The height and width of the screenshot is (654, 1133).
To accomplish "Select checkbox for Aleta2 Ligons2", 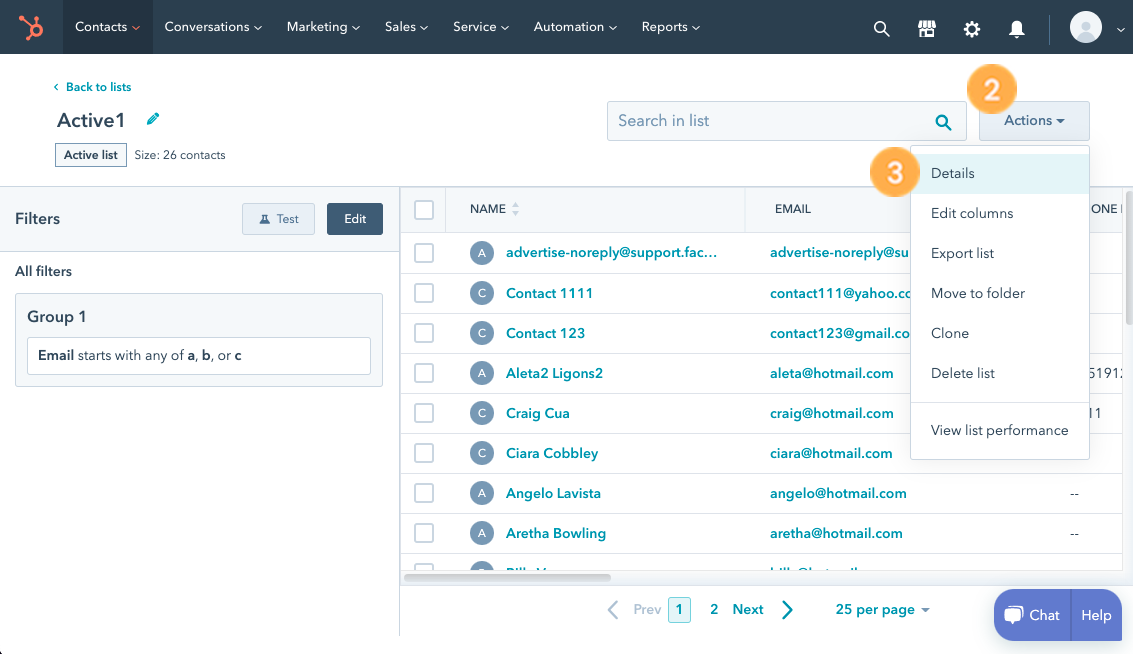I will 424,374.
